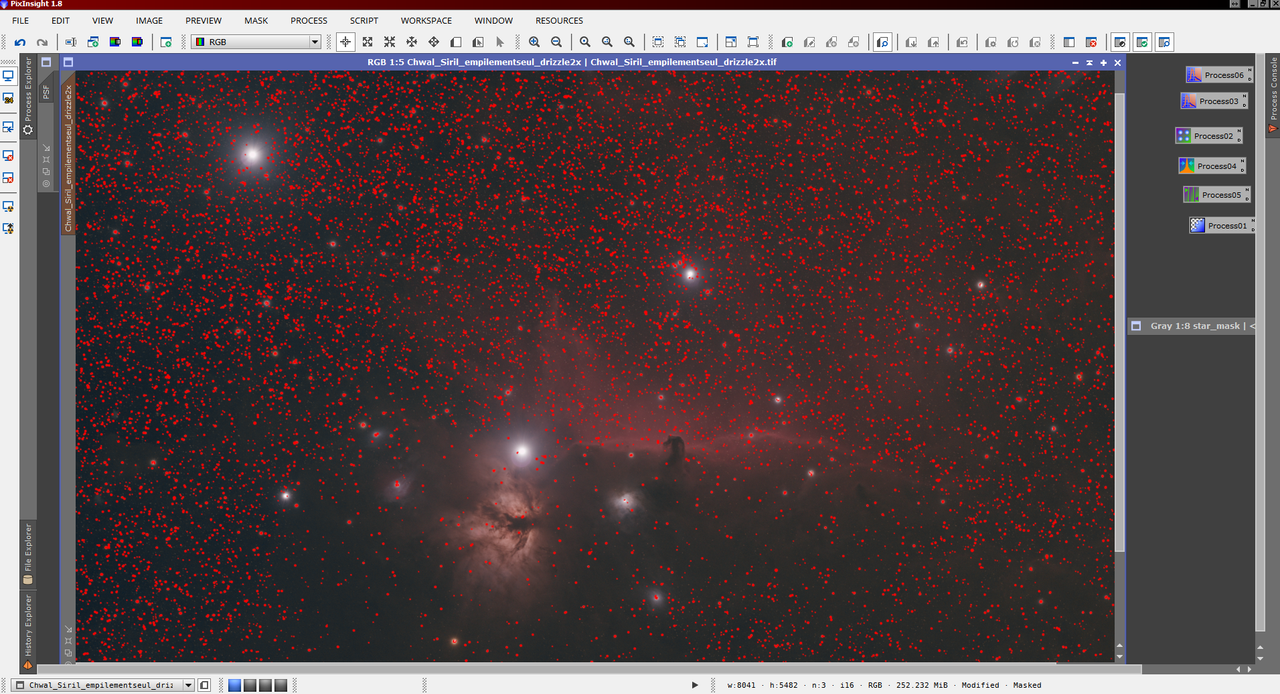Open the Chwal_Siril view selector dropdown
The width and height of the screenshot is (1280, 694).
pyautogui.click(x=103, y=685)
